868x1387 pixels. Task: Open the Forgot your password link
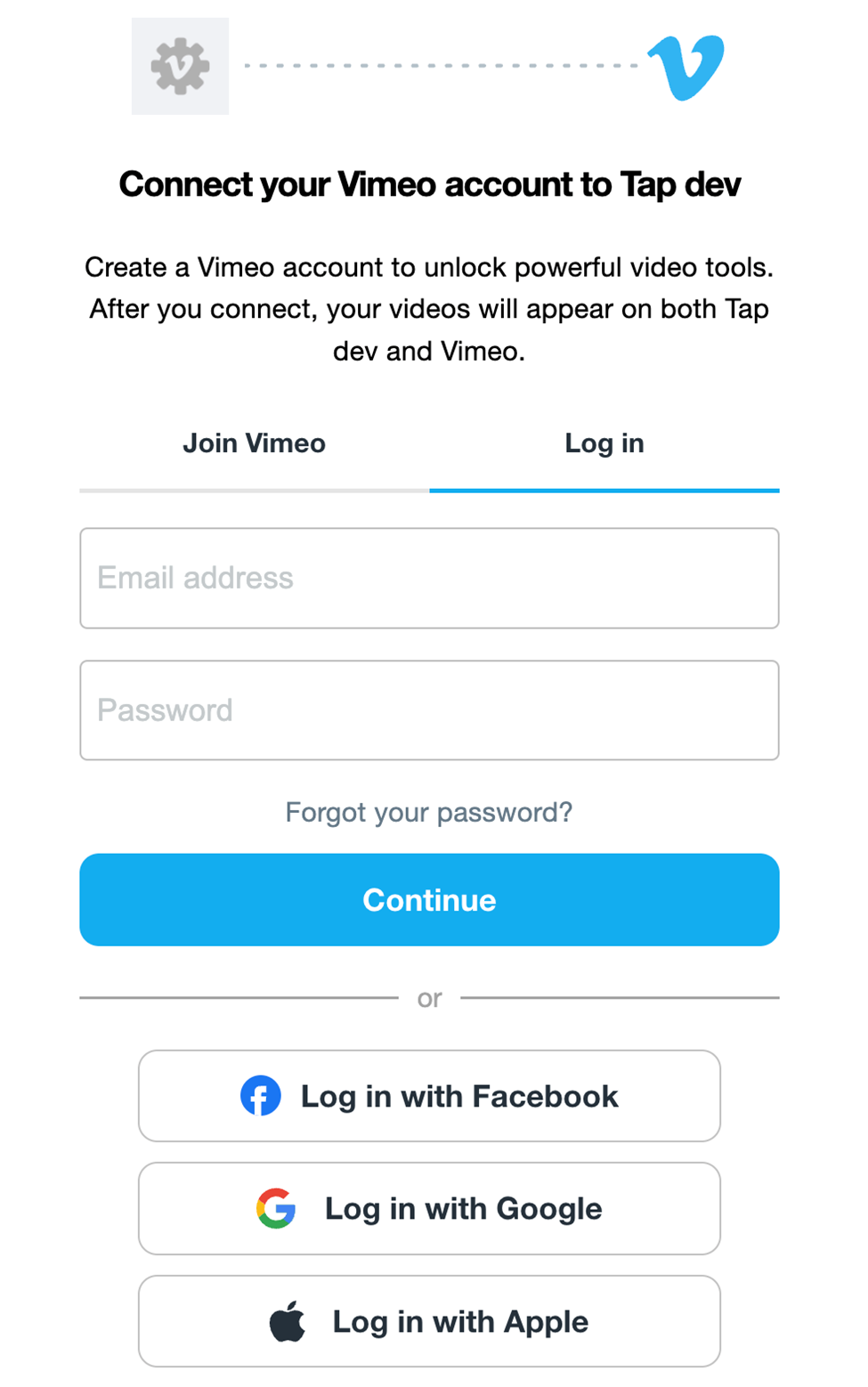click(x=429, y=812)
